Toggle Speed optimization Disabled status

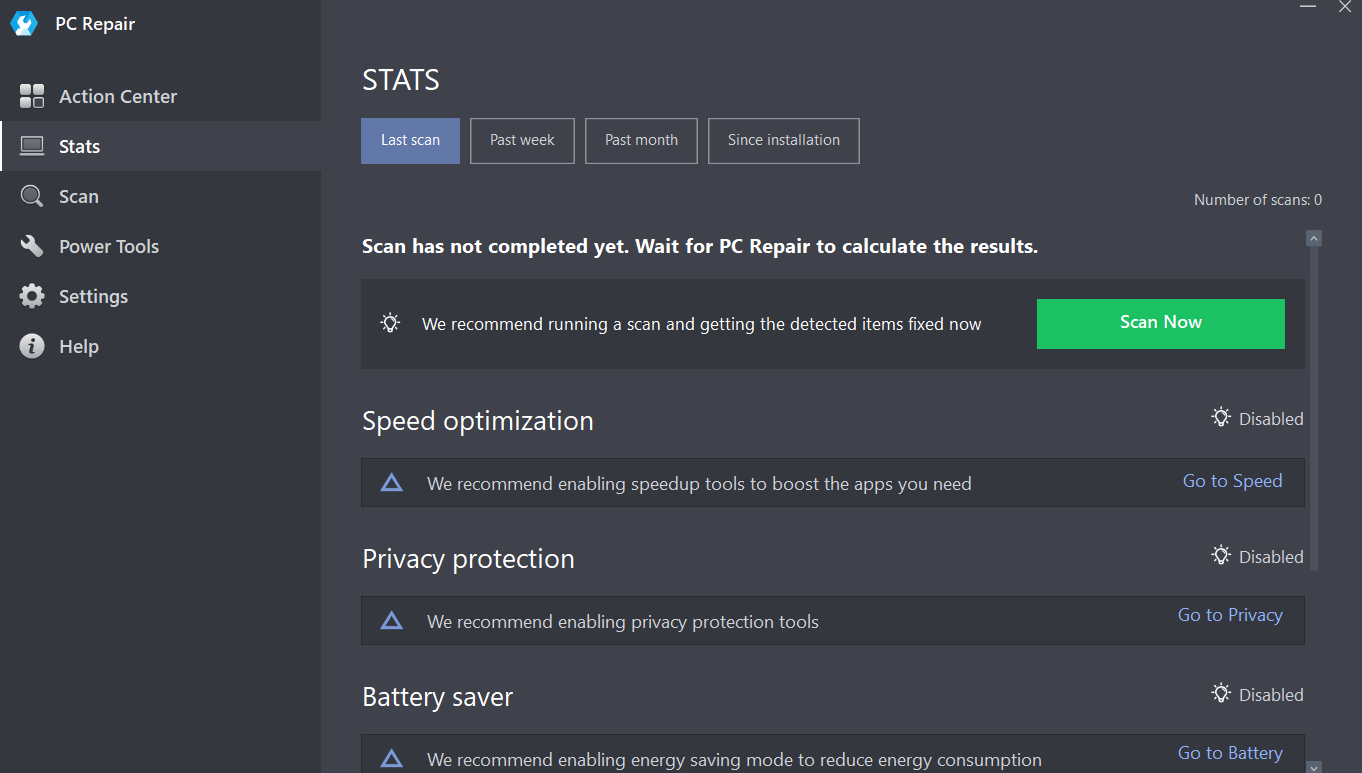point(1257,418)
